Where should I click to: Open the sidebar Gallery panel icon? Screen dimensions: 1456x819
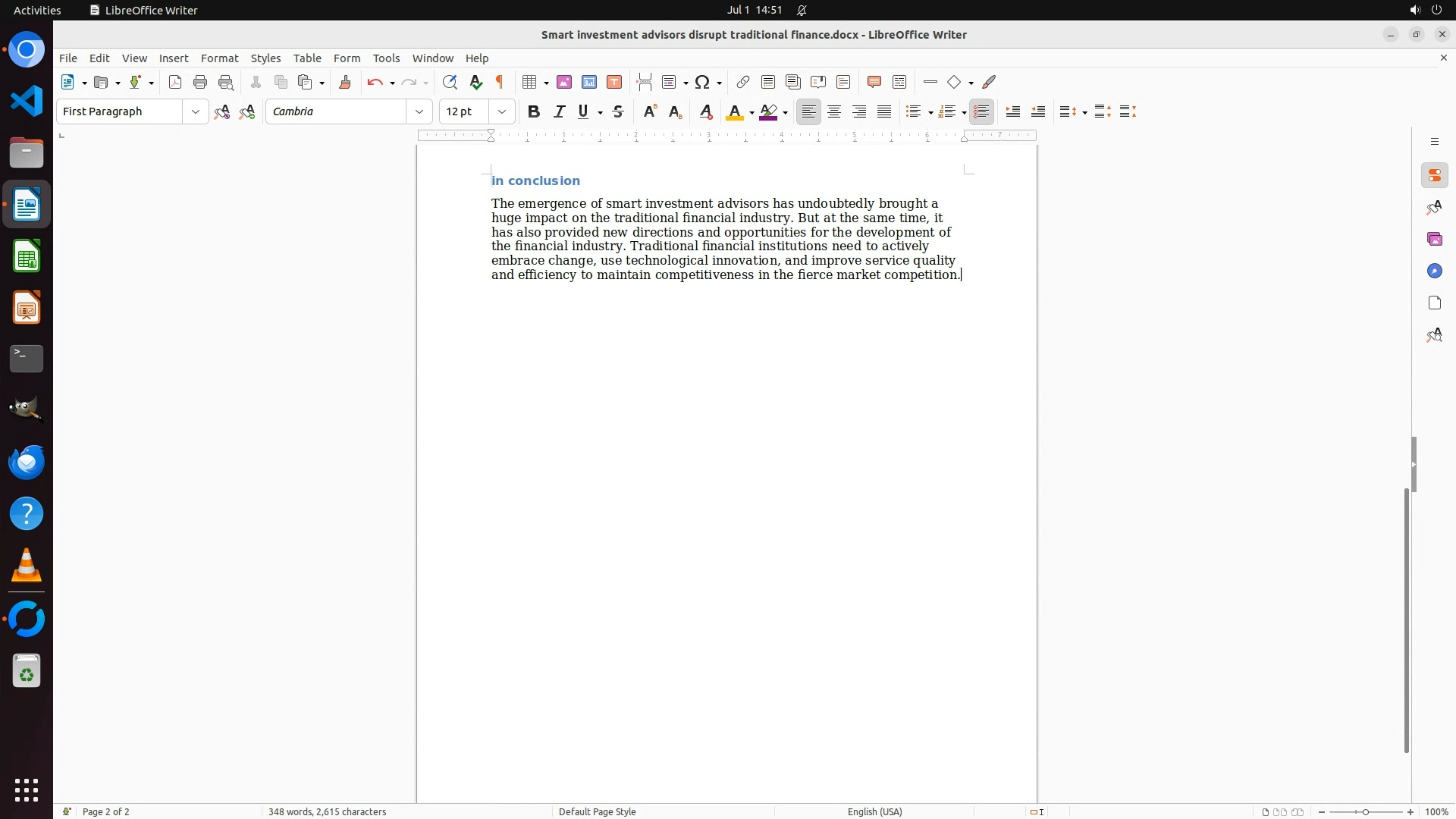1434,240
